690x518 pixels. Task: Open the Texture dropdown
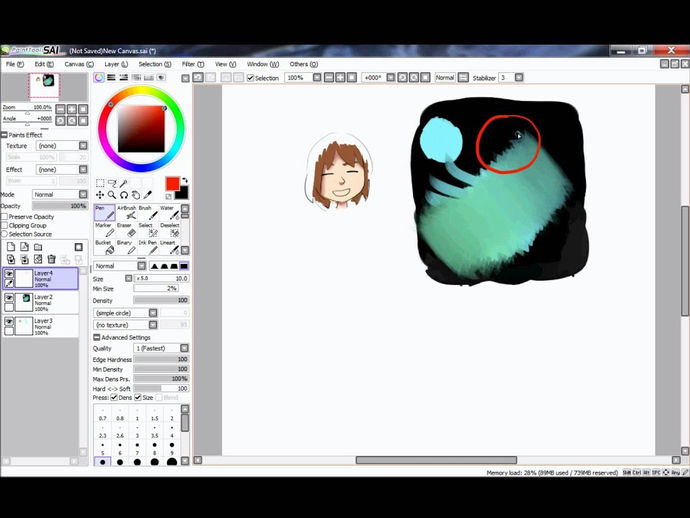83,146
